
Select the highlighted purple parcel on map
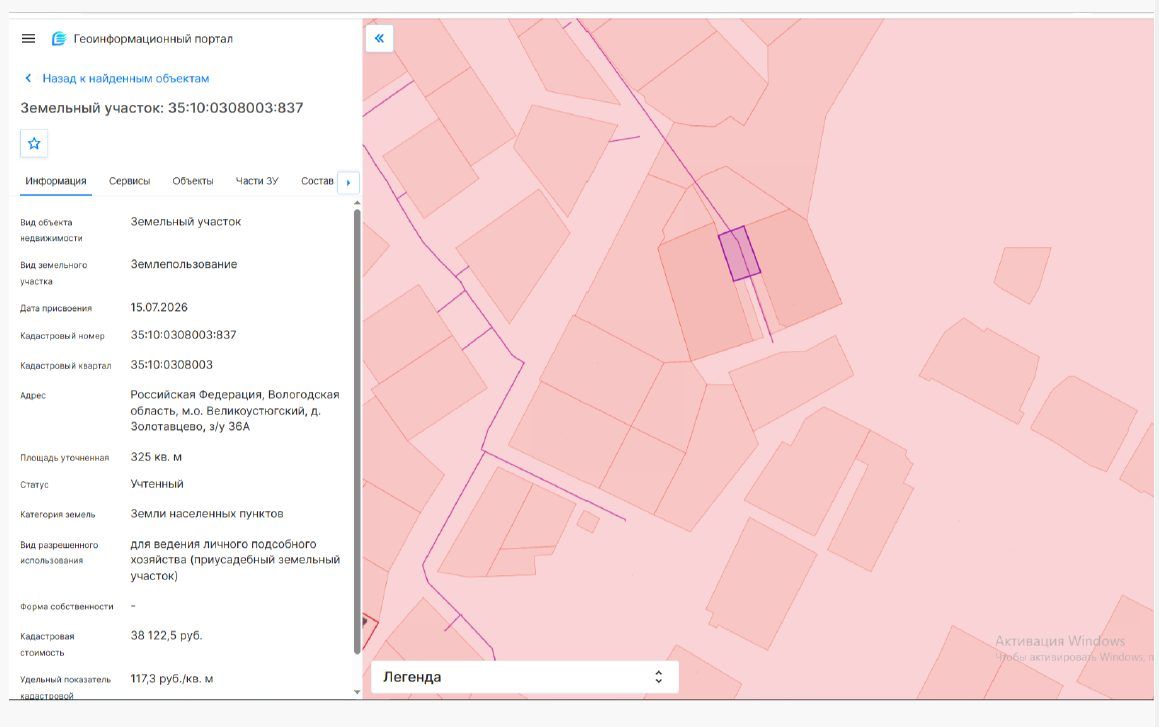point(739,254)
